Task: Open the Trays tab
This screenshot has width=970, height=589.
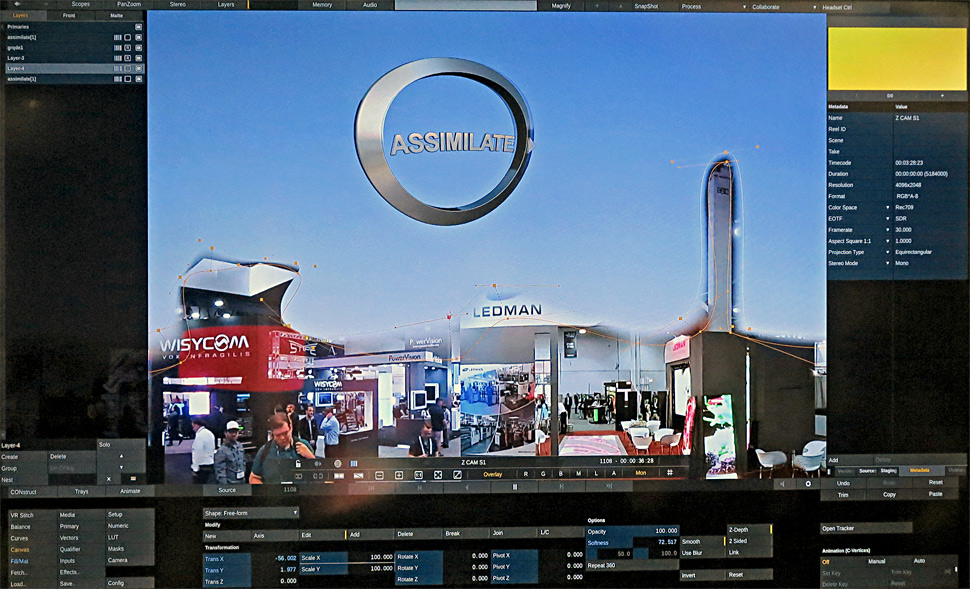Action: 82,492
